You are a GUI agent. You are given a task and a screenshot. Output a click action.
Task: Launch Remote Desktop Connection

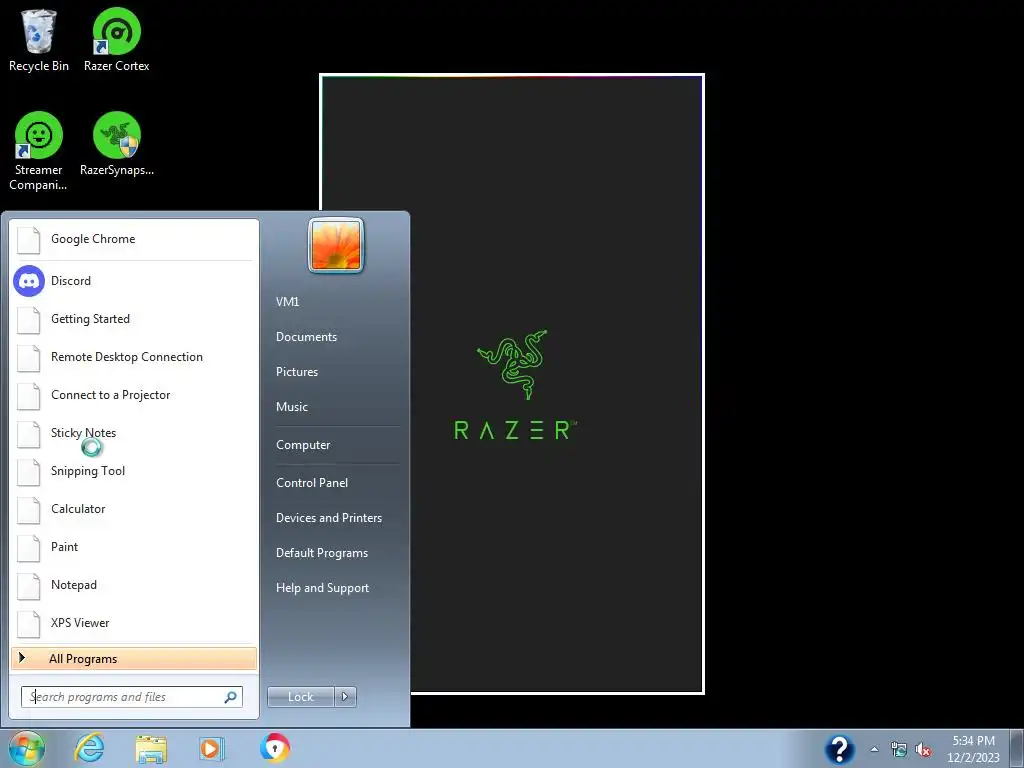coord(134,357)
